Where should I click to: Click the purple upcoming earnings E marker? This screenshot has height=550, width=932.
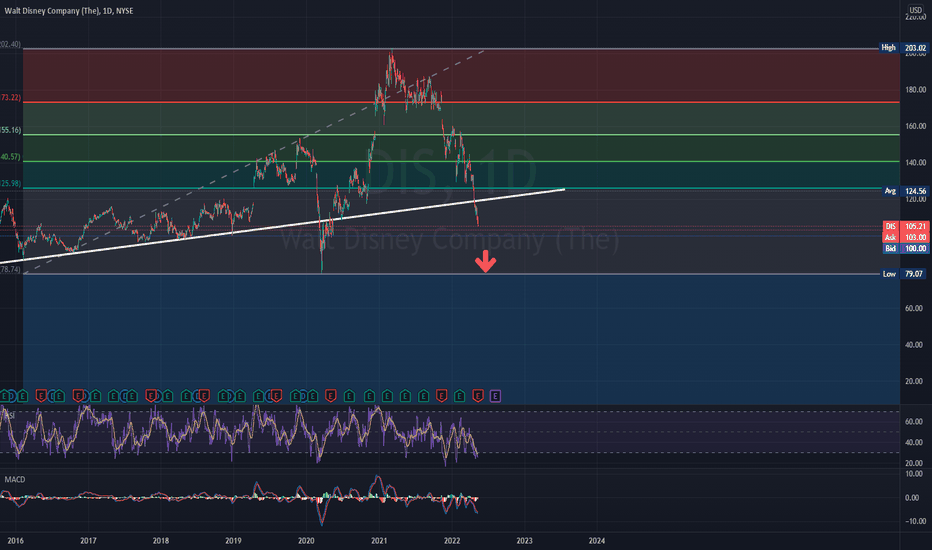pos(495,396)
